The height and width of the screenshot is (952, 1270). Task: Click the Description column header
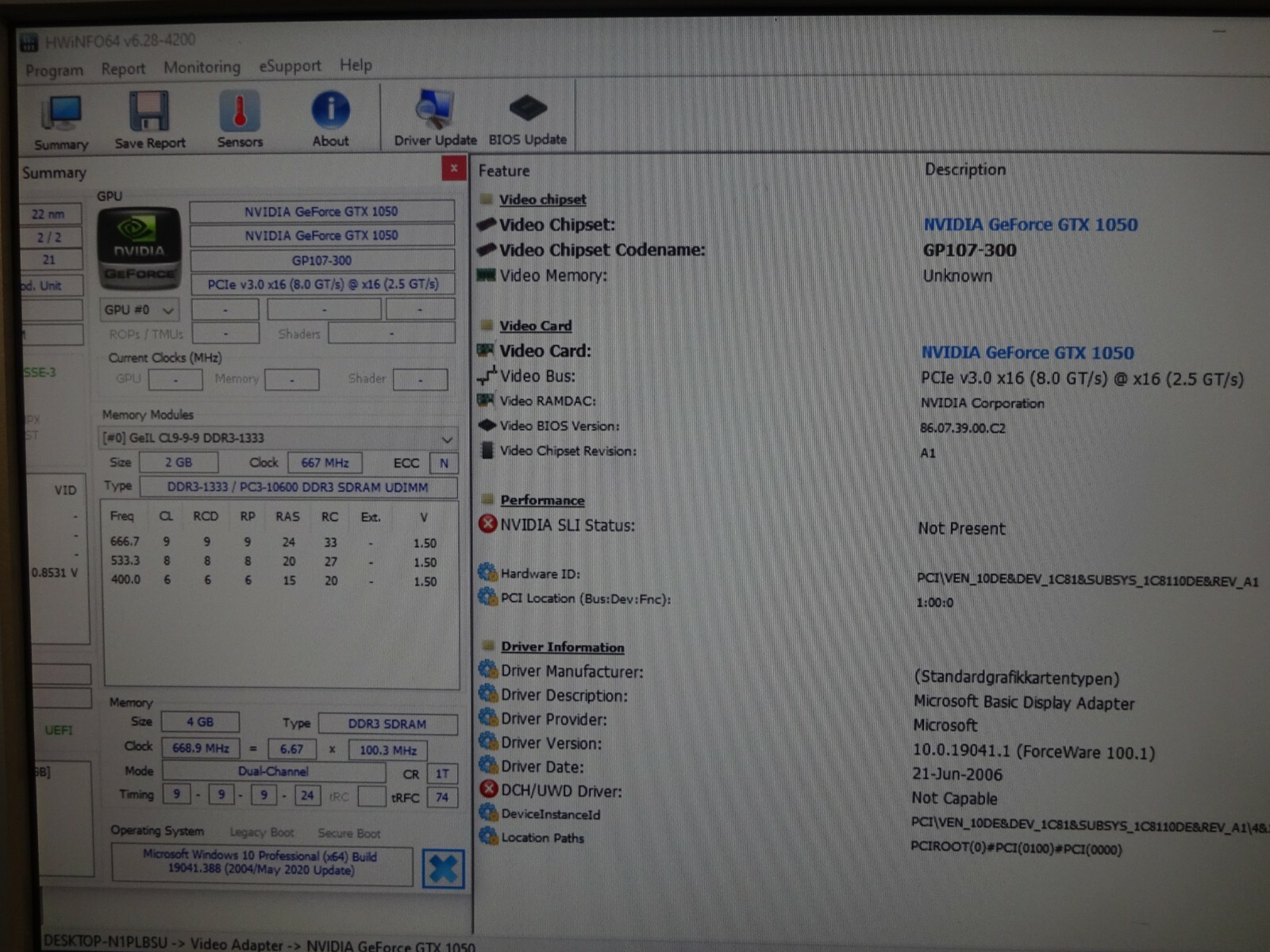(965, 169)
